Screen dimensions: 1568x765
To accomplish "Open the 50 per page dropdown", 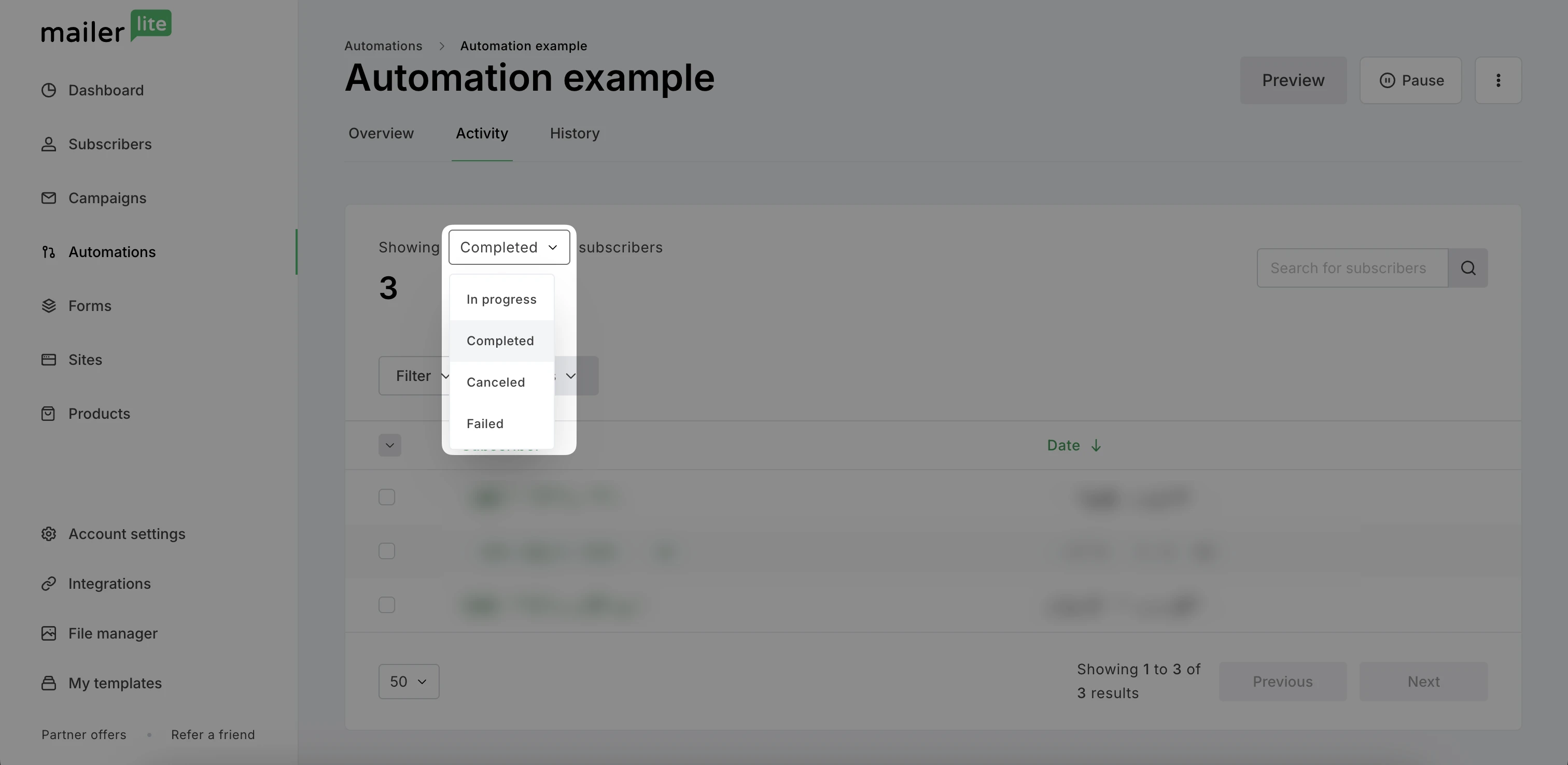I will (x=409, y=682).
